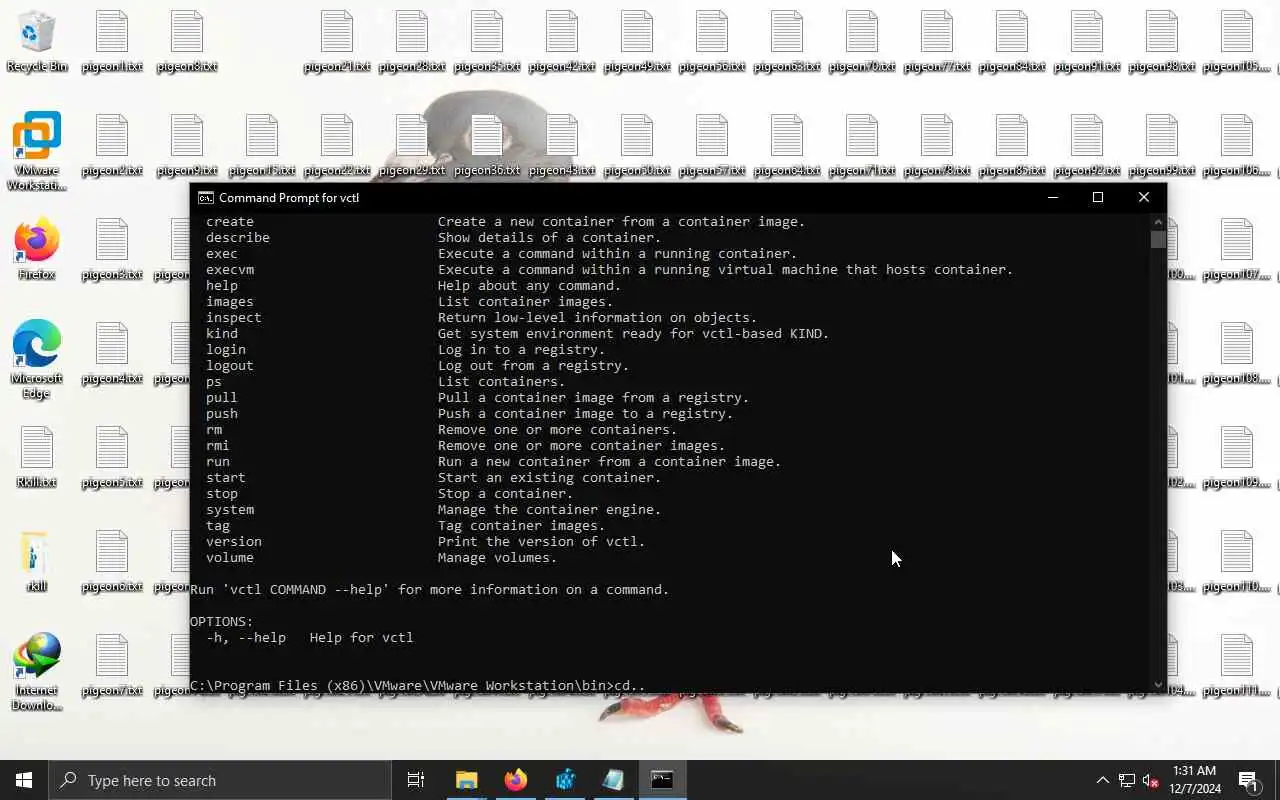Select the pigeon28.txt file icon

[x=412, y=42]
